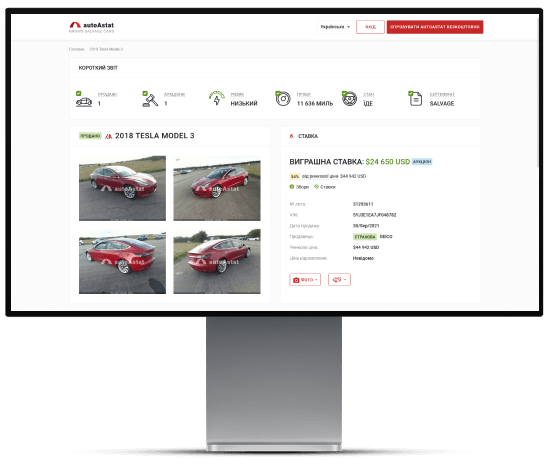Click the mileage odometer icon
Screen dimensions: 550x474
(x=283, y=99)
